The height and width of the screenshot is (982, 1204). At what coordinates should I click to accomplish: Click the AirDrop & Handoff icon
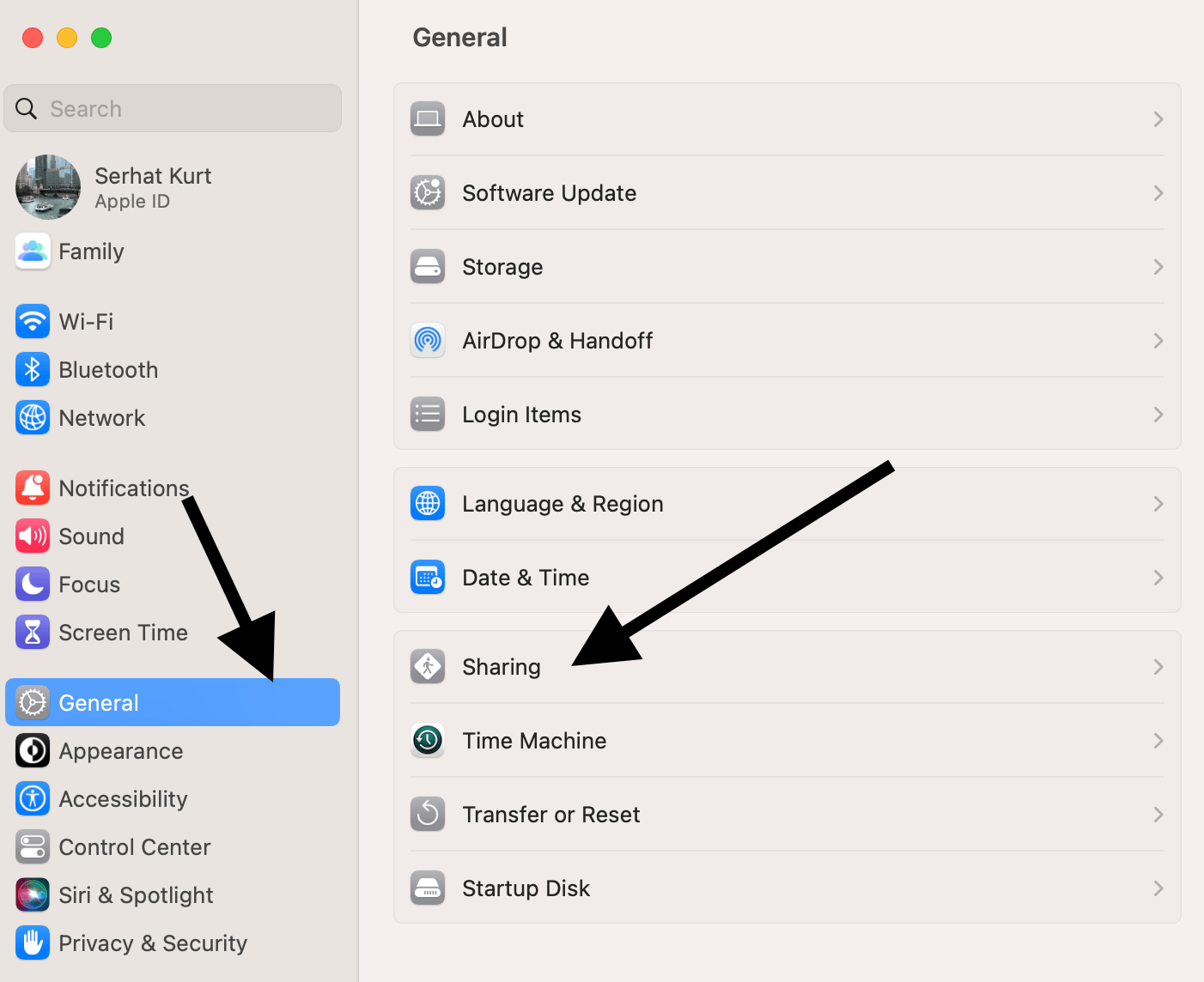pos(428,341)
